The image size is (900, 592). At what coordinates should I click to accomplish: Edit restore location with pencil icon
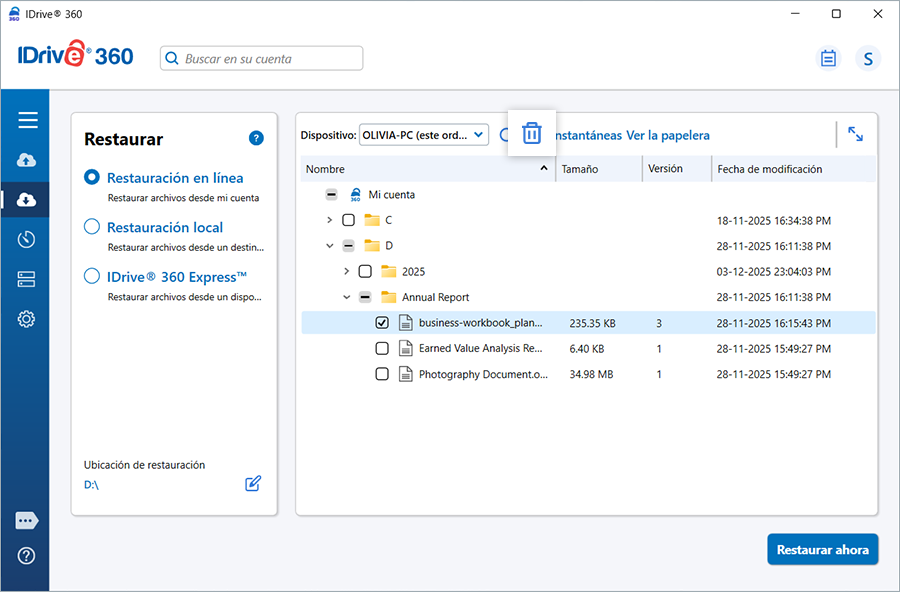pos(253,484)
